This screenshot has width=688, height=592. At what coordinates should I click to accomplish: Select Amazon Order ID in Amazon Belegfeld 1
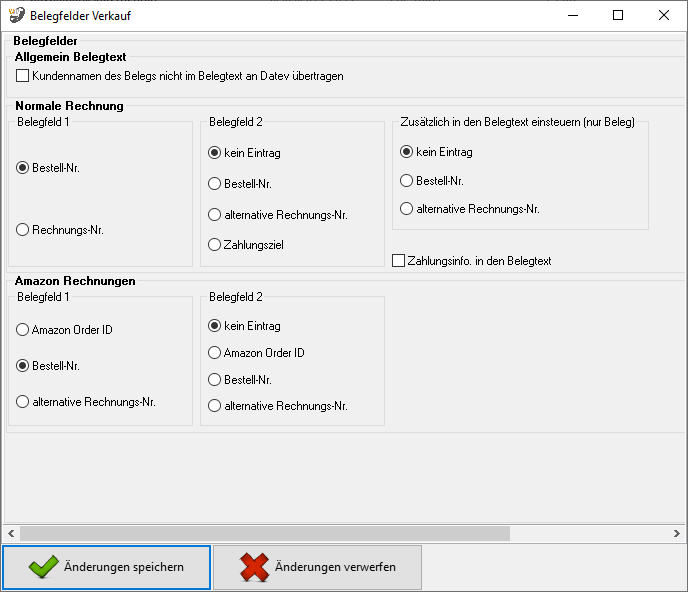[23, 330]
